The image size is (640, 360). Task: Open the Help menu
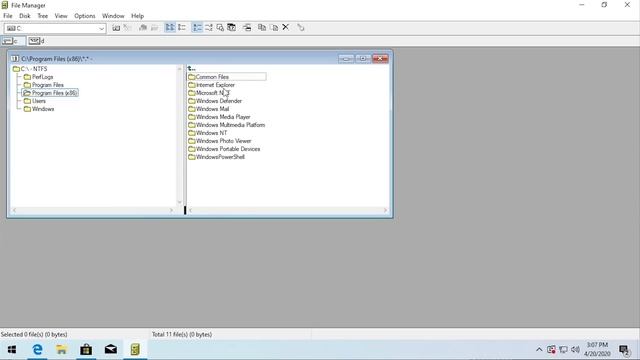pos(138,16)
